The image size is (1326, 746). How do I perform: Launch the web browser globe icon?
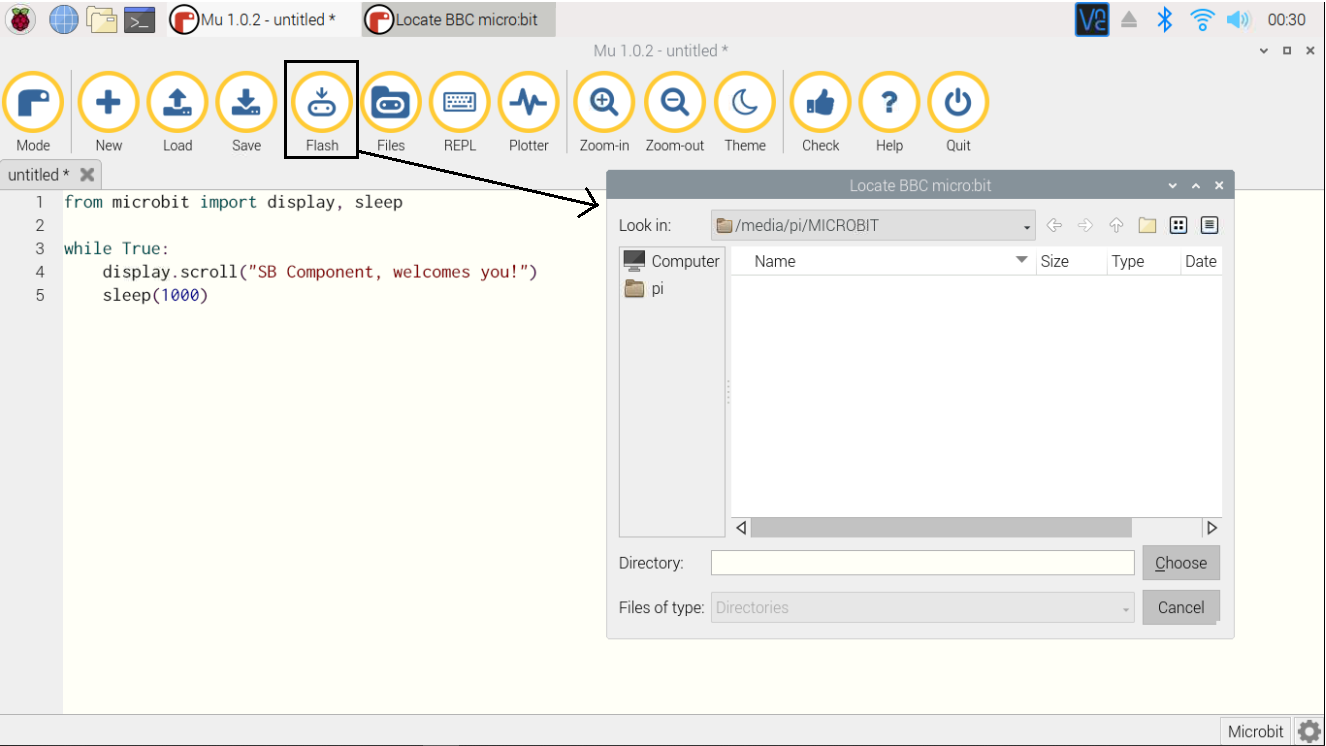63,19
